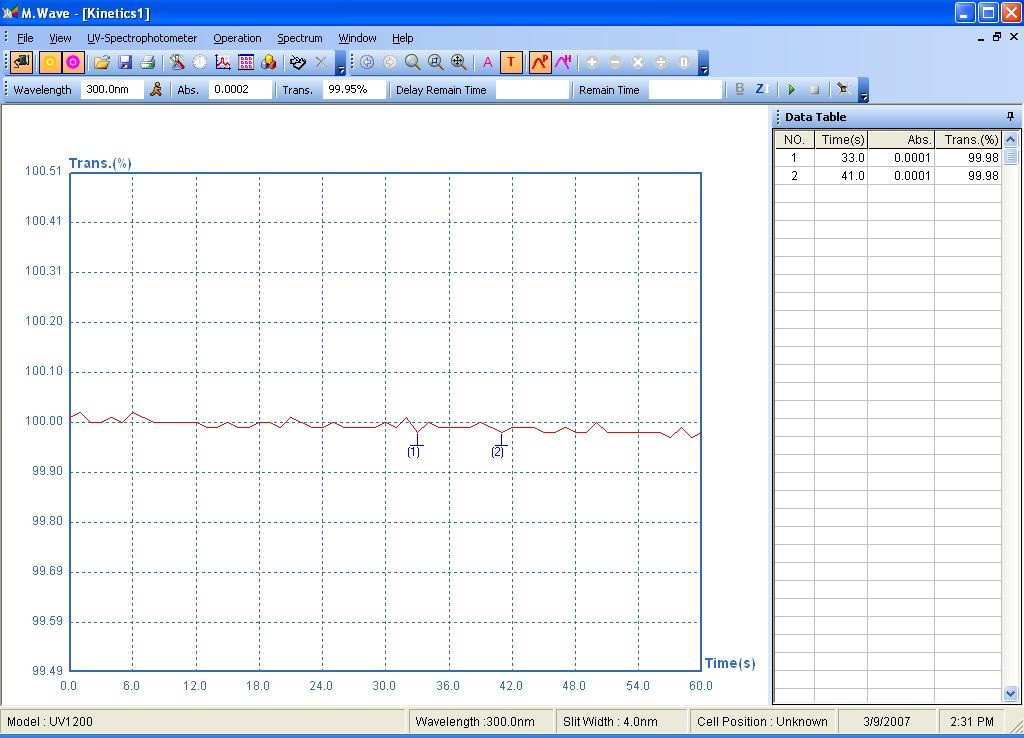Print the kinetics graph

pos(148,62)
